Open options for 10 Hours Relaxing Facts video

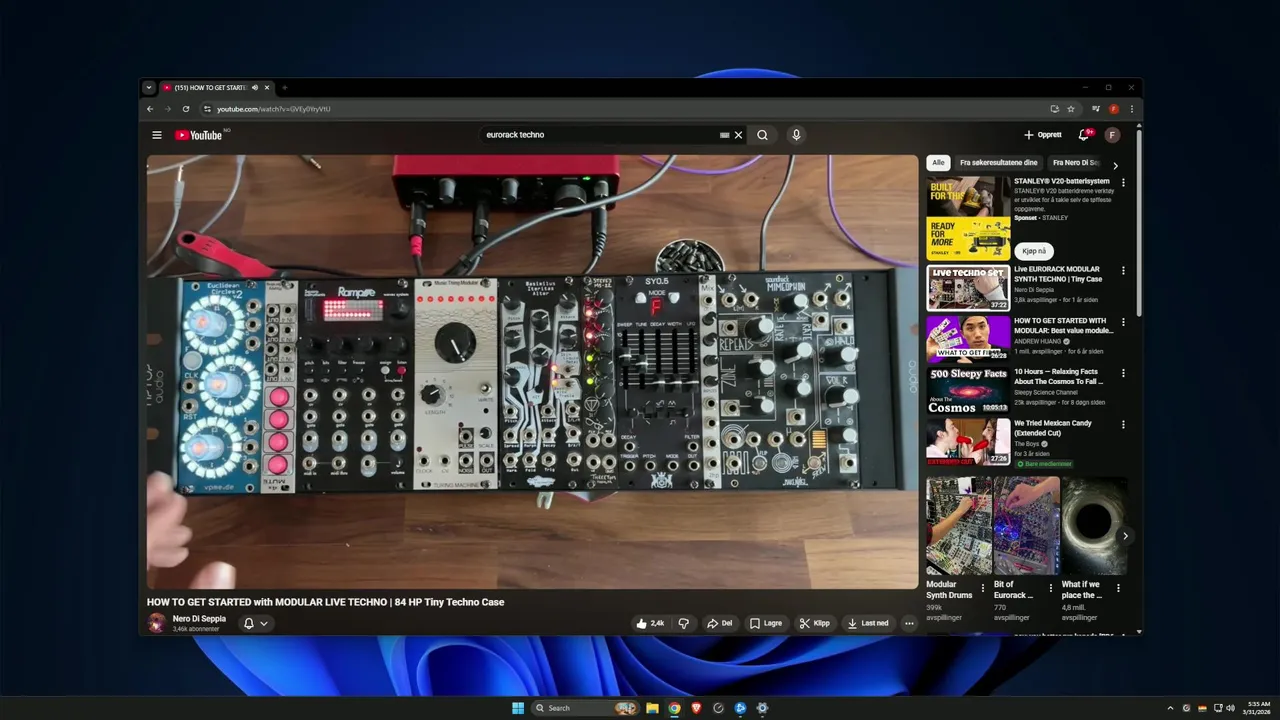[1123, 373]
